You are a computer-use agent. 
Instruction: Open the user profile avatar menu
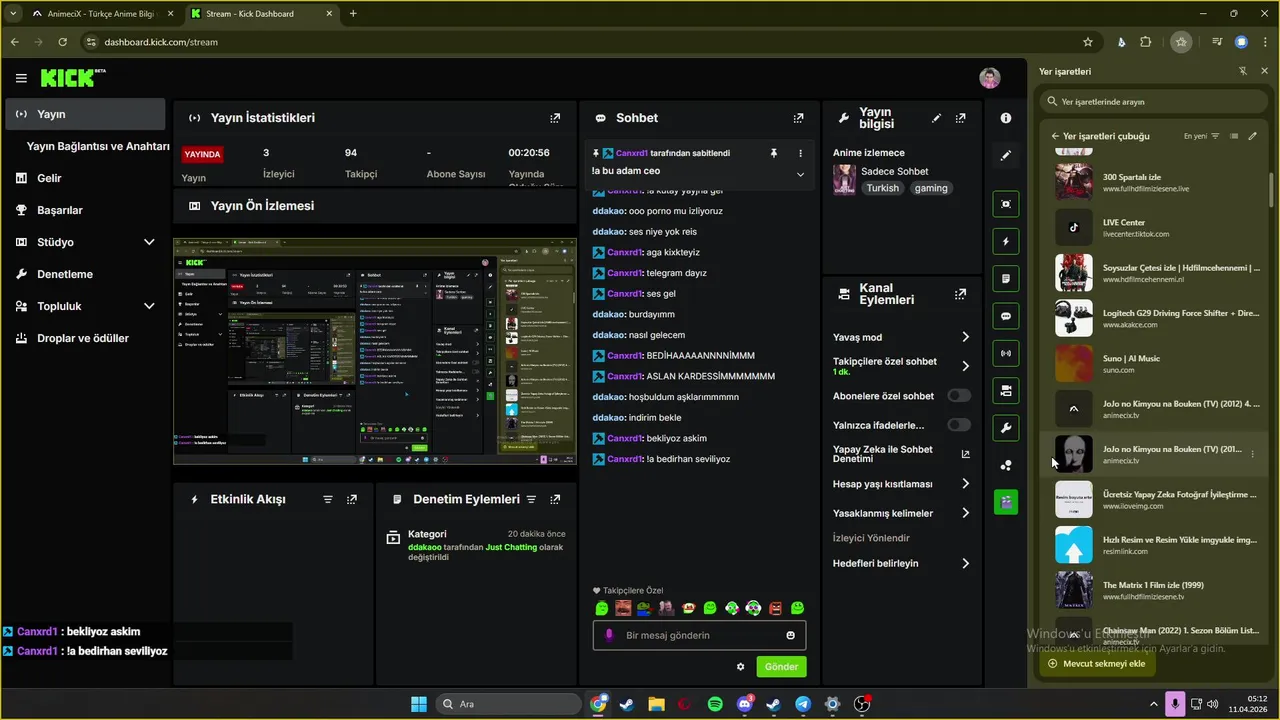(989, 78)
